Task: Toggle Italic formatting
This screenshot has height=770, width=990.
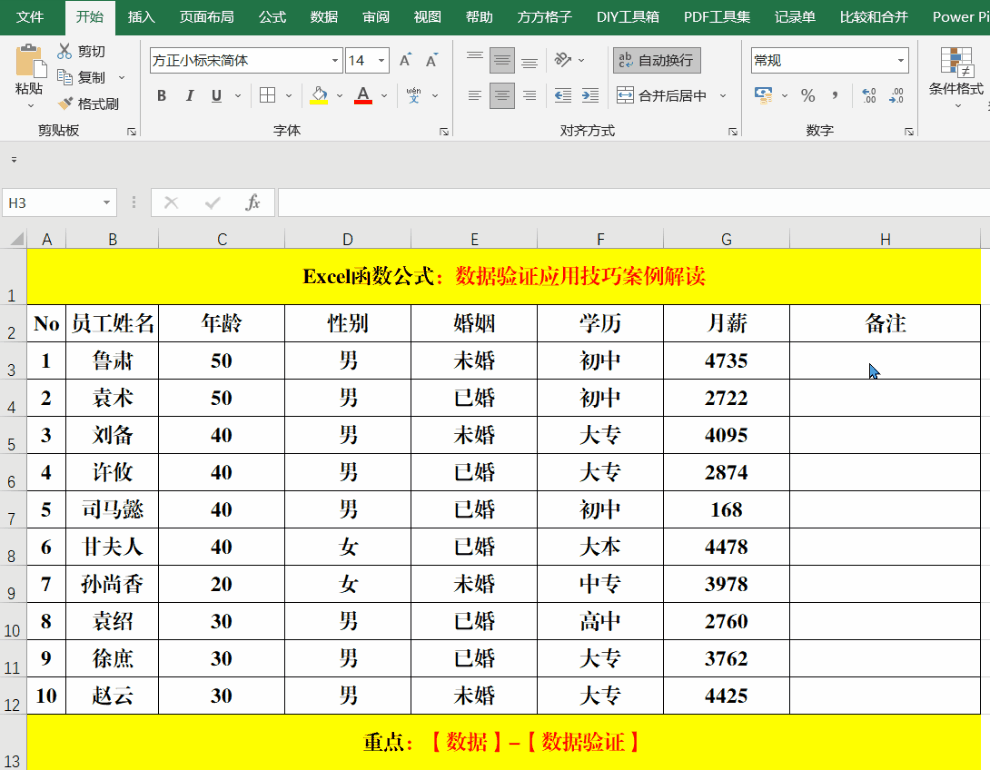Action: coord(189,95)
